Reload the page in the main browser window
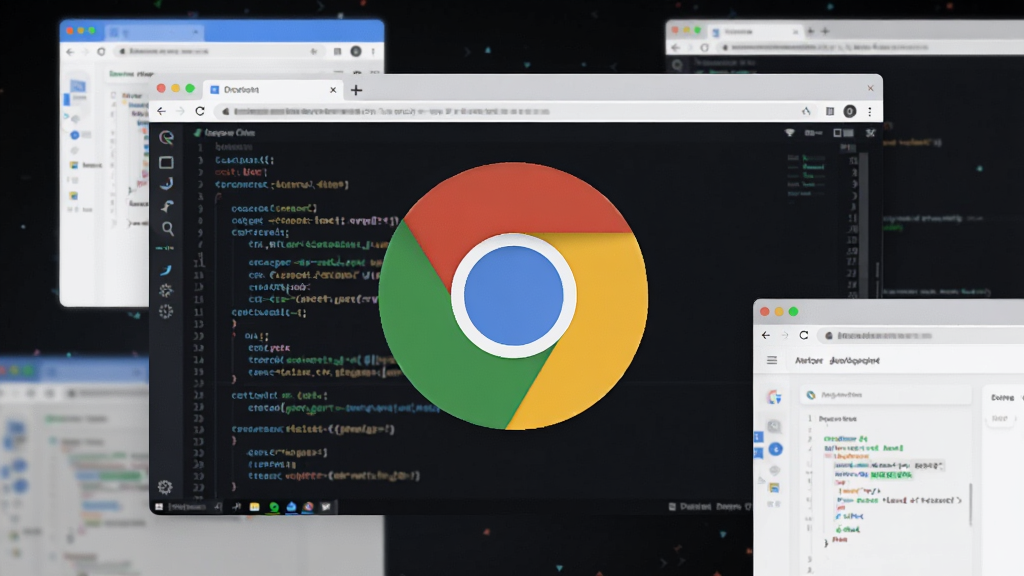 [x=200, y=112]
